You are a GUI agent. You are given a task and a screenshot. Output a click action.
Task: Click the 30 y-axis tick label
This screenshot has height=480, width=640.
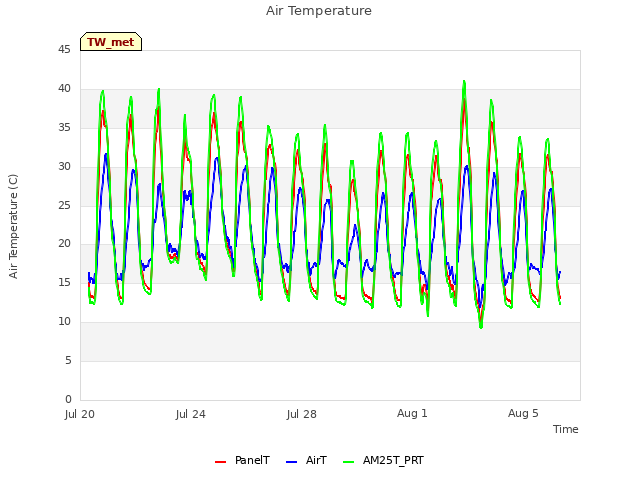[x=64, y=166]
